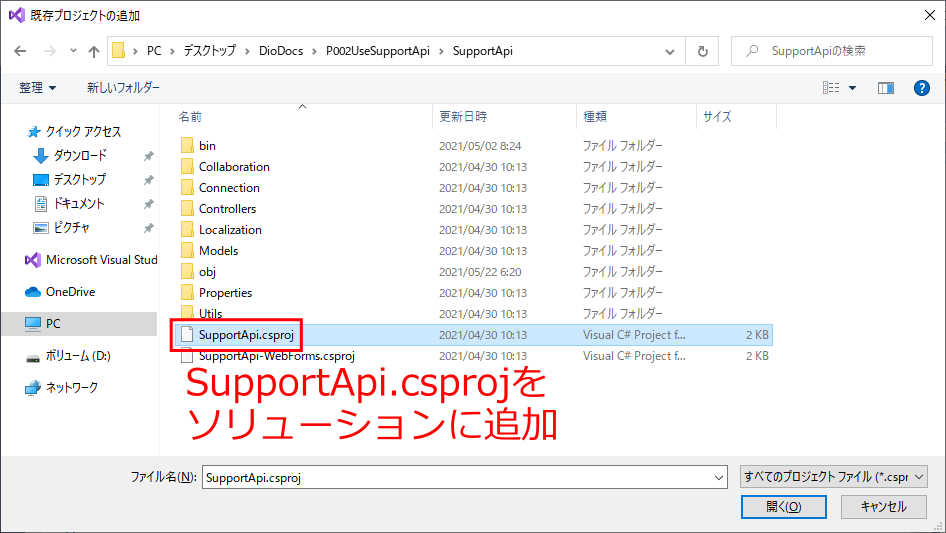This screenshot has width=946, height=533.
Task: Open help with the question mark icon
Action: pos(921,88)
